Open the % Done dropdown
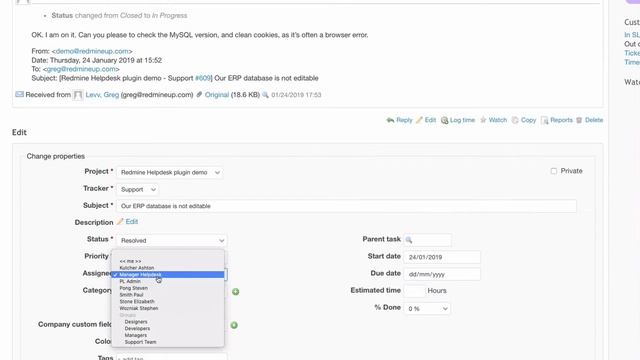Image resolution: width=640 pixels, height=360 pixels. (x=427, y=309)
